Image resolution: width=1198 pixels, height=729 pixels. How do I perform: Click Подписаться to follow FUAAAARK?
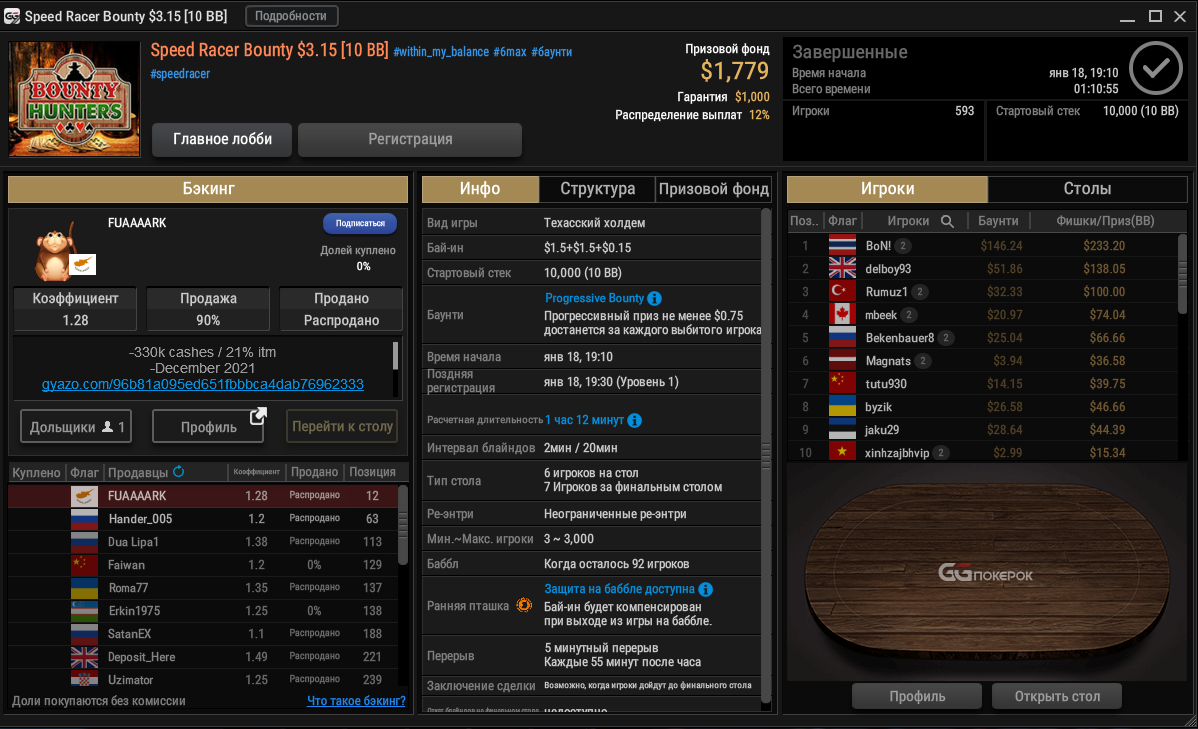click(x=360, y=223)
